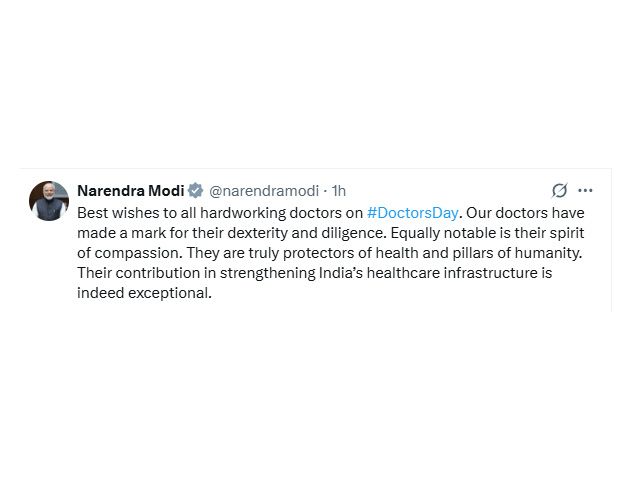
Task: Click the phrase 'pillars of humanity'
Action: 516,253
